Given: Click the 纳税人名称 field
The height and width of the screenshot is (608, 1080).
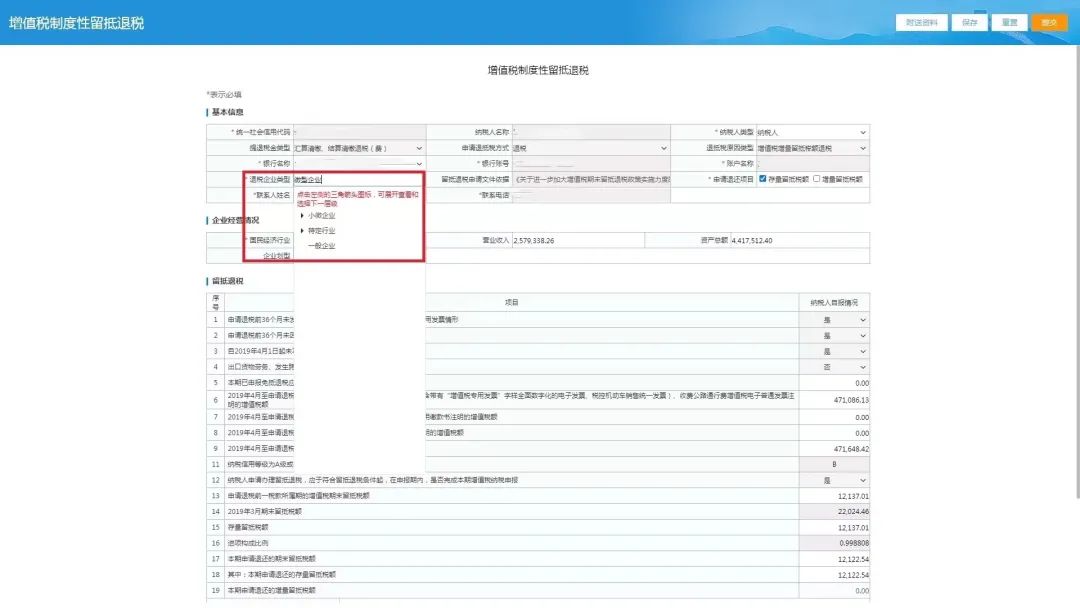Looking at the screenshot, I should point(590,132).
